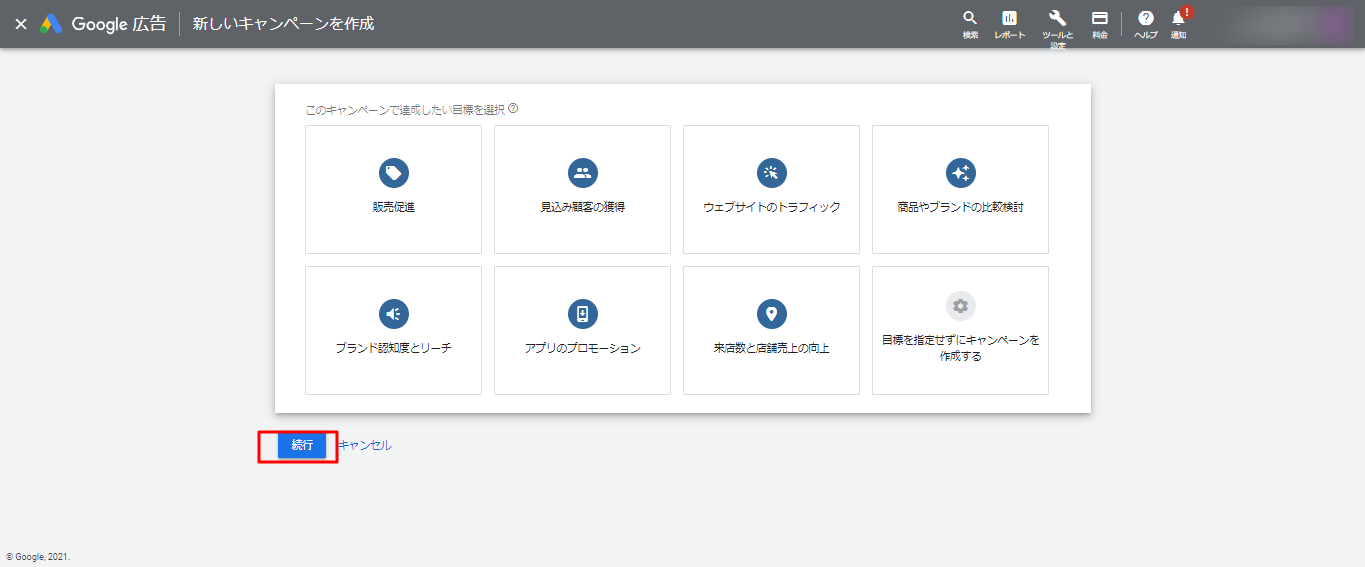Click the 新しいキャンペーンを作成 page title
Viewport: 1365px width, 567px height.
[x=283, y=23]
